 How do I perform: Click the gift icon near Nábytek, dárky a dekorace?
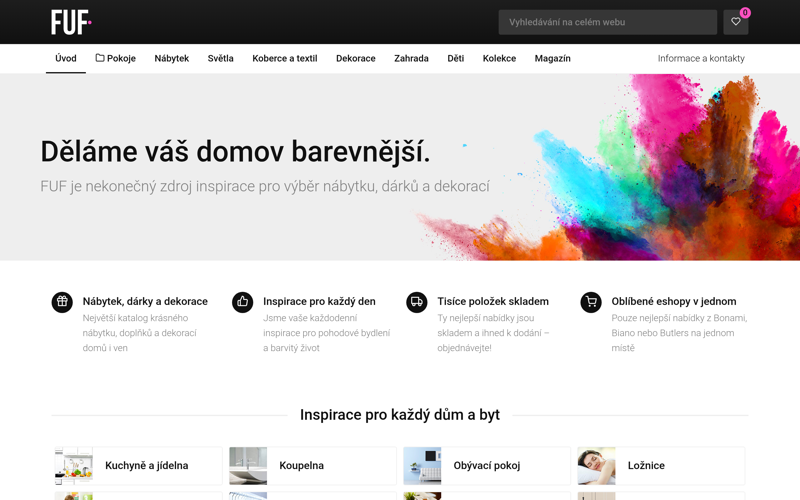tap(62, 302)
